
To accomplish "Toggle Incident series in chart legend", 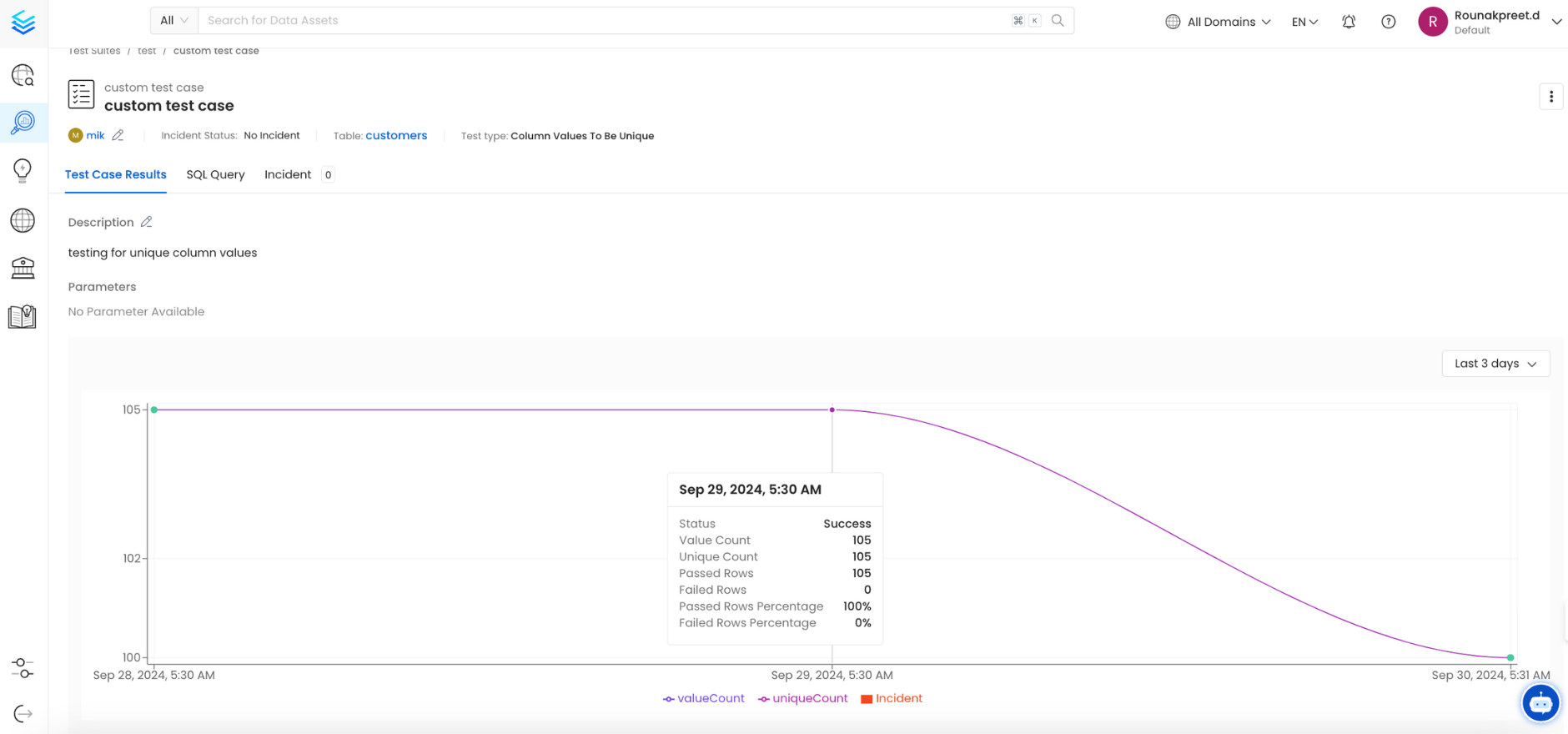I will (892, 698).
